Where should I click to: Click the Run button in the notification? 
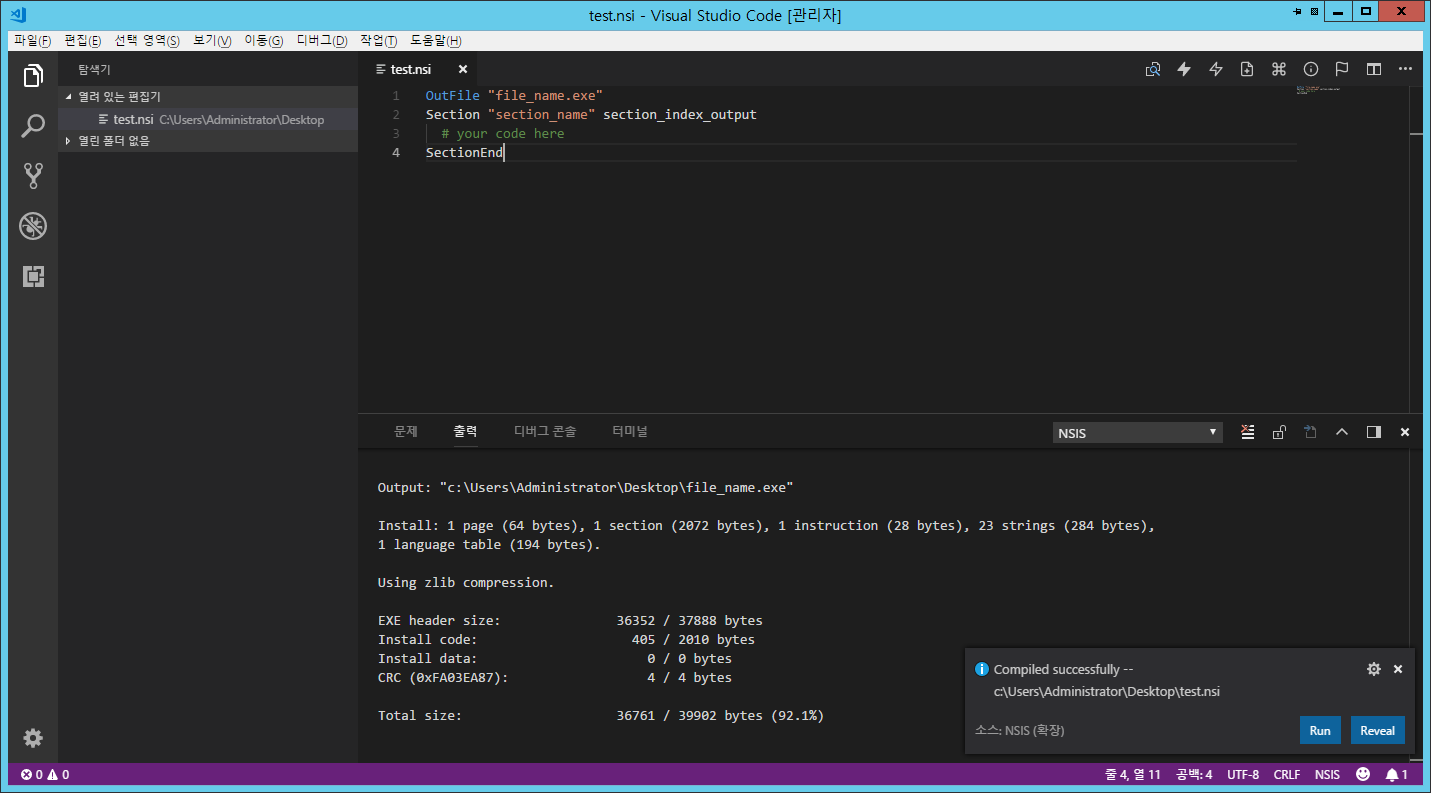1320,730
